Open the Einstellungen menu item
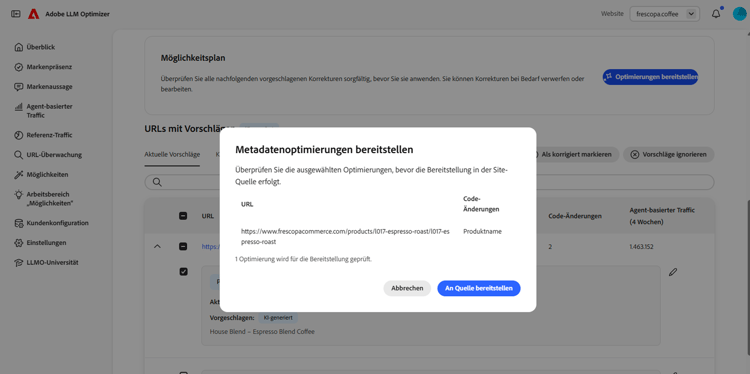Screen dimensions: 750x374 (x=46, y=242)
